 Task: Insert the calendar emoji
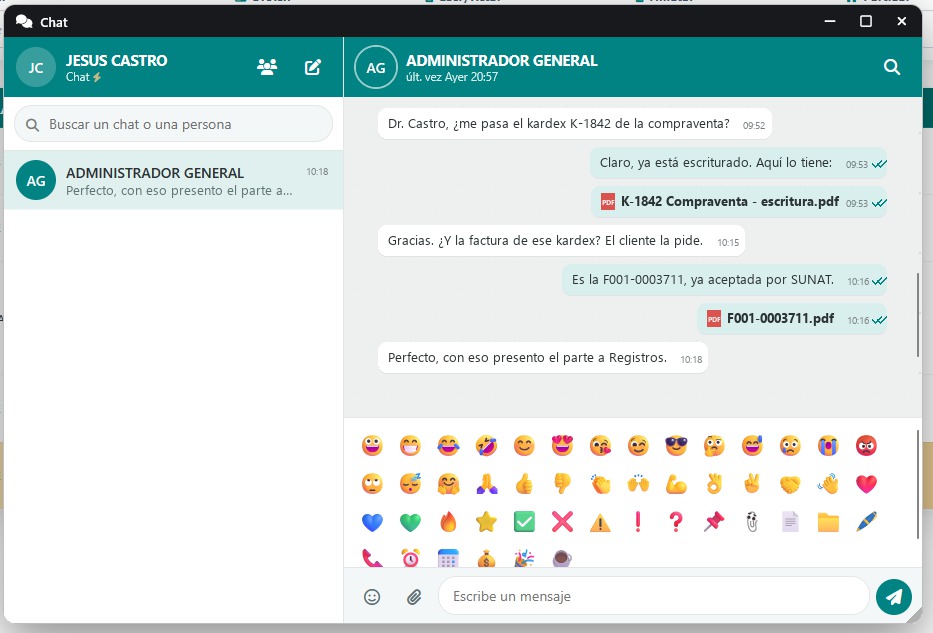point(448,558)
